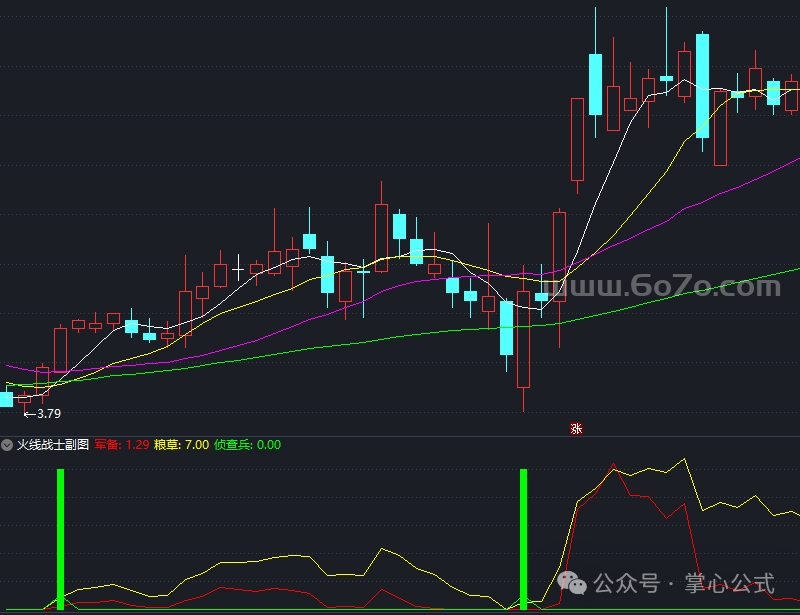Select the tallest cyan candlestick near top right

pyautogui.click(x=702, y=85)
